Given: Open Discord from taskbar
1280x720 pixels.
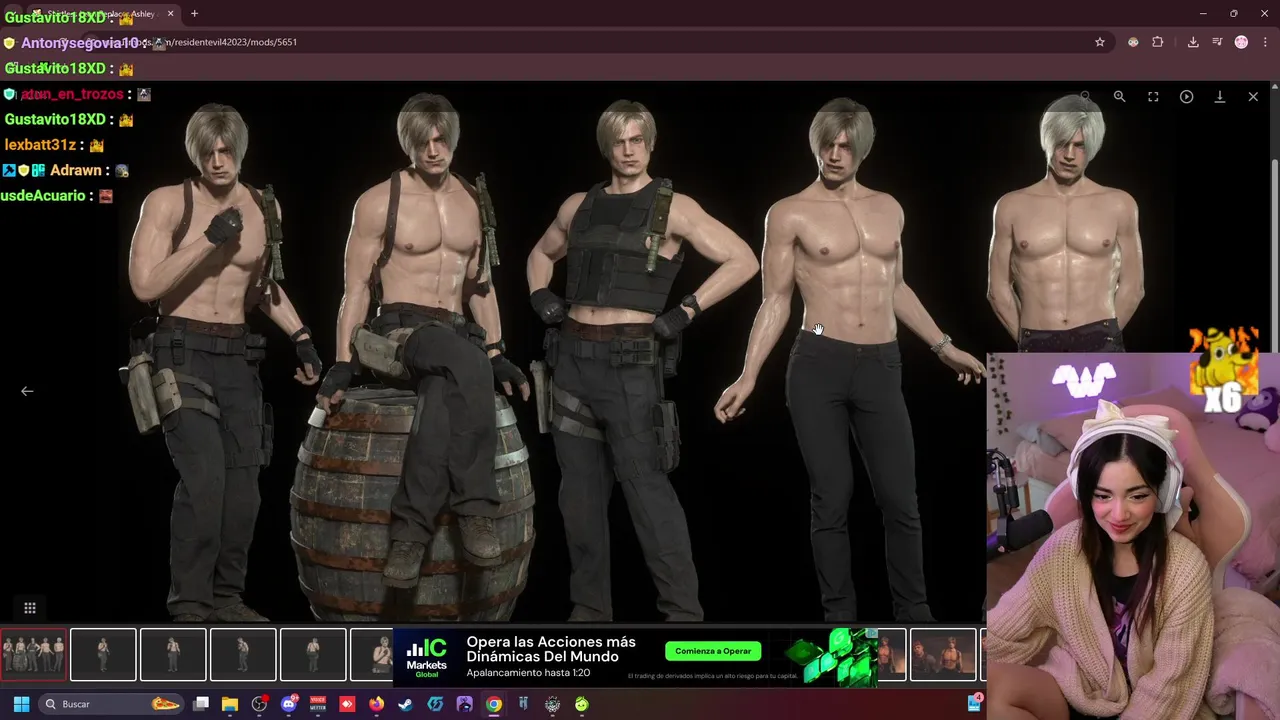Looking at the screenshot, I should (289, 704).
